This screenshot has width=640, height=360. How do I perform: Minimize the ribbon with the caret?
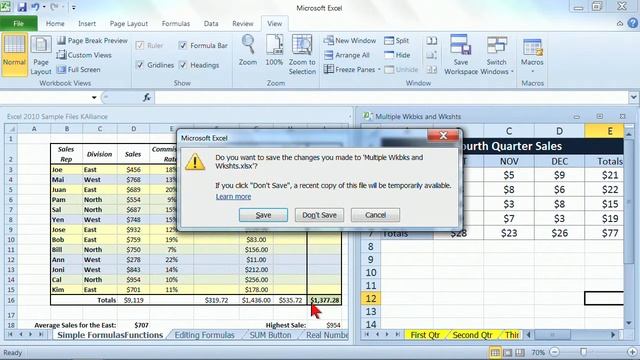[620, 24]
